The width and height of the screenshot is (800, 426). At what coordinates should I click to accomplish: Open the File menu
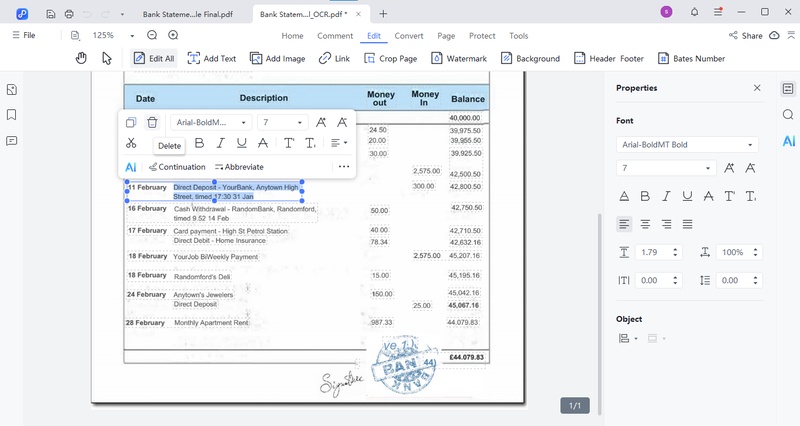point(24,35)
